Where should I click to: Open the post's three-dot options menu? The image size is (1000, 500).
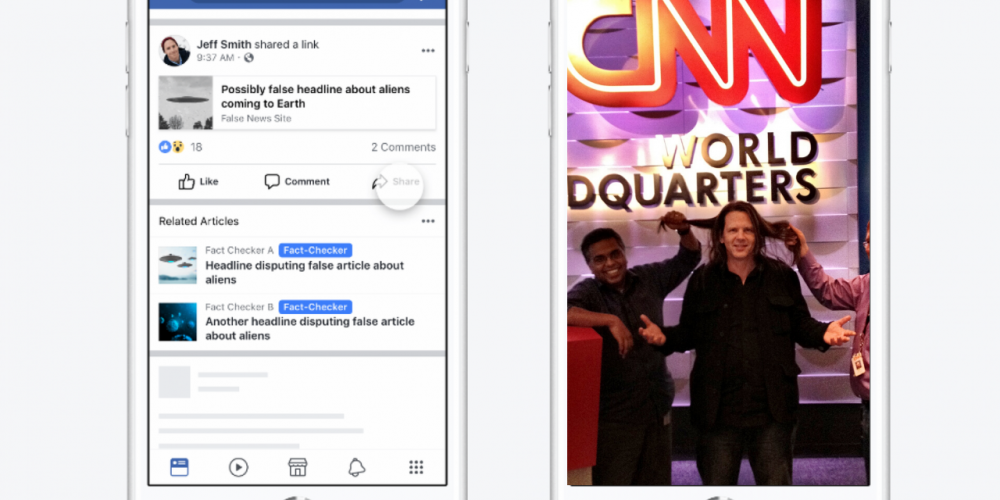[428, 50]
